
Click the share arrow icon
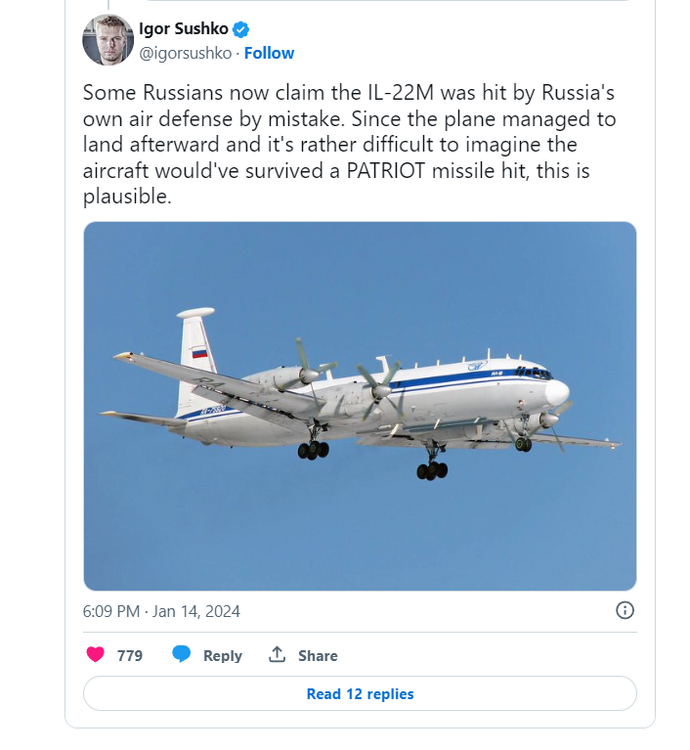[277, 655]
